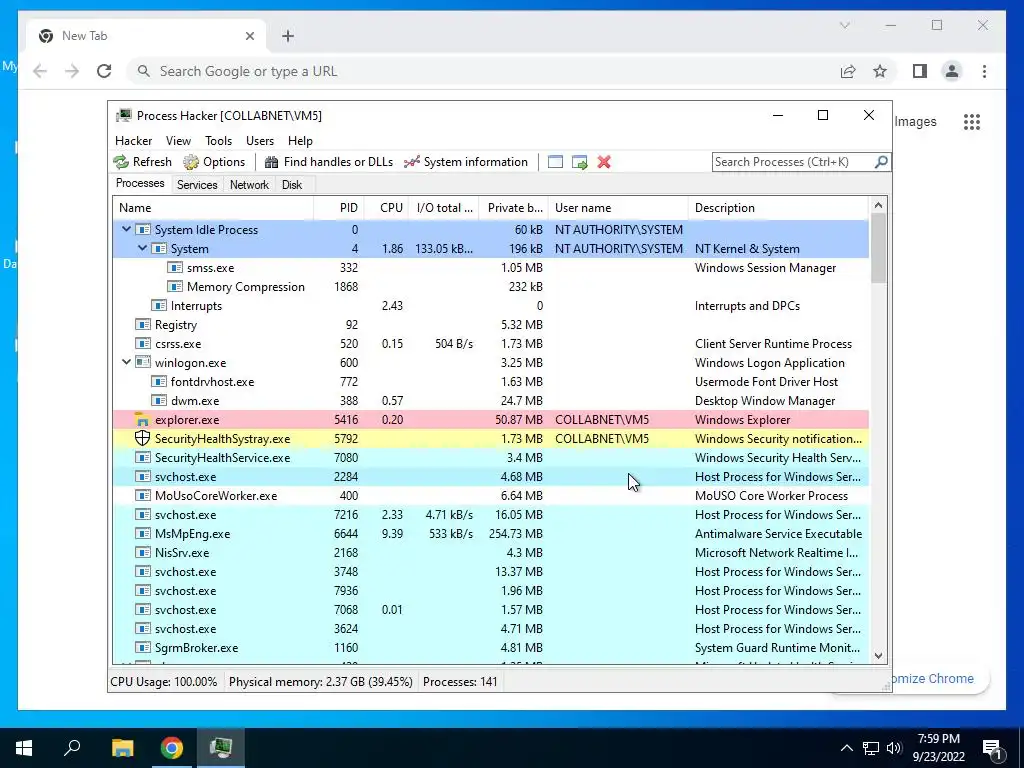1024x768 pixels.
Task: Select the MoUsoCoreWorker.exe row
Action: [x=491, y=496]
